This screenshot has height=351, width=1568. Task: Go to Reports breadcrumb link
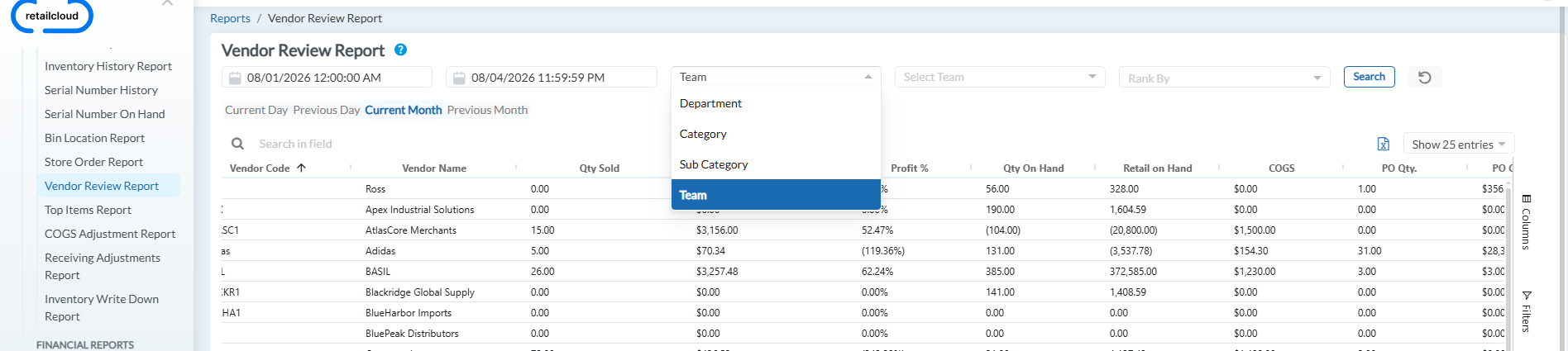230,18
